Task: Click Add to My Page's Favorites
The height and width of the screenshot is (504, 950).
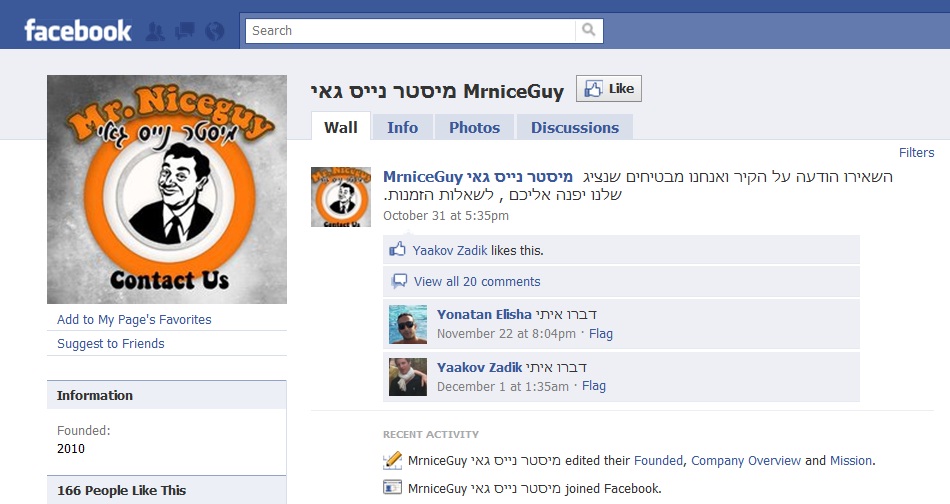Action: coord(134,319)
